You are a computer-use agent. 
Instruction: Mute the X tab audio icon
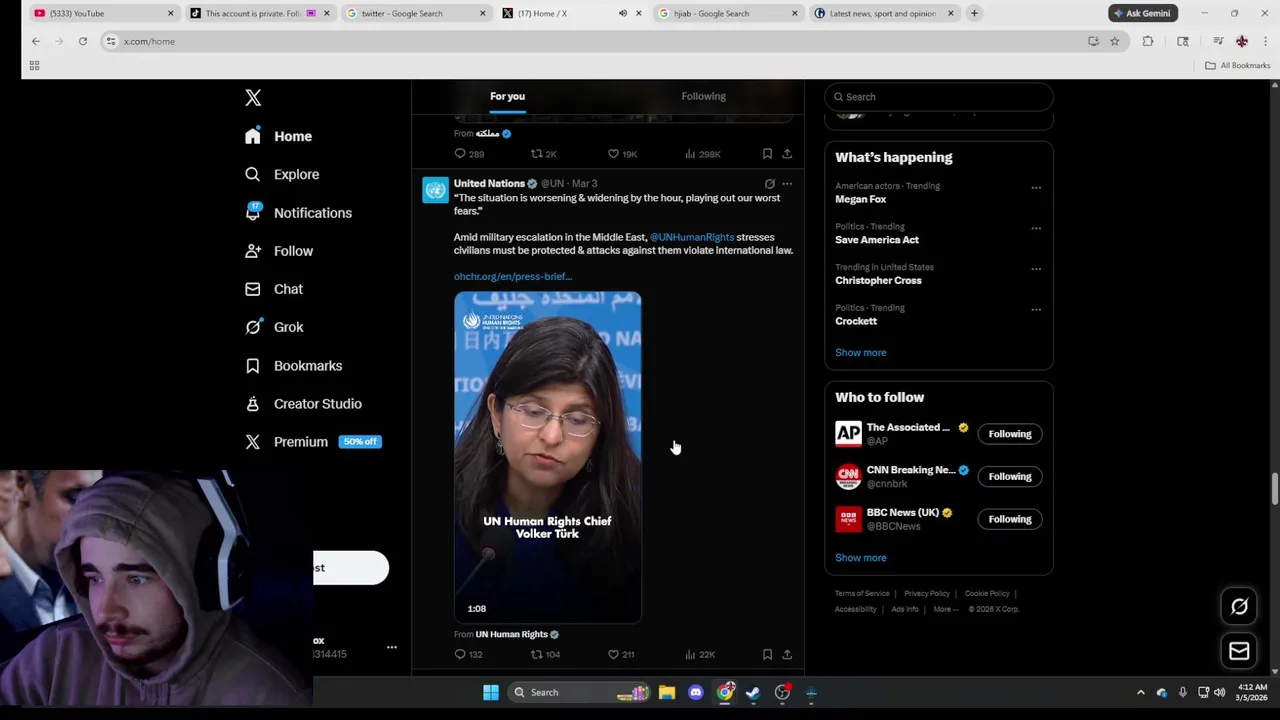[622, 13]
